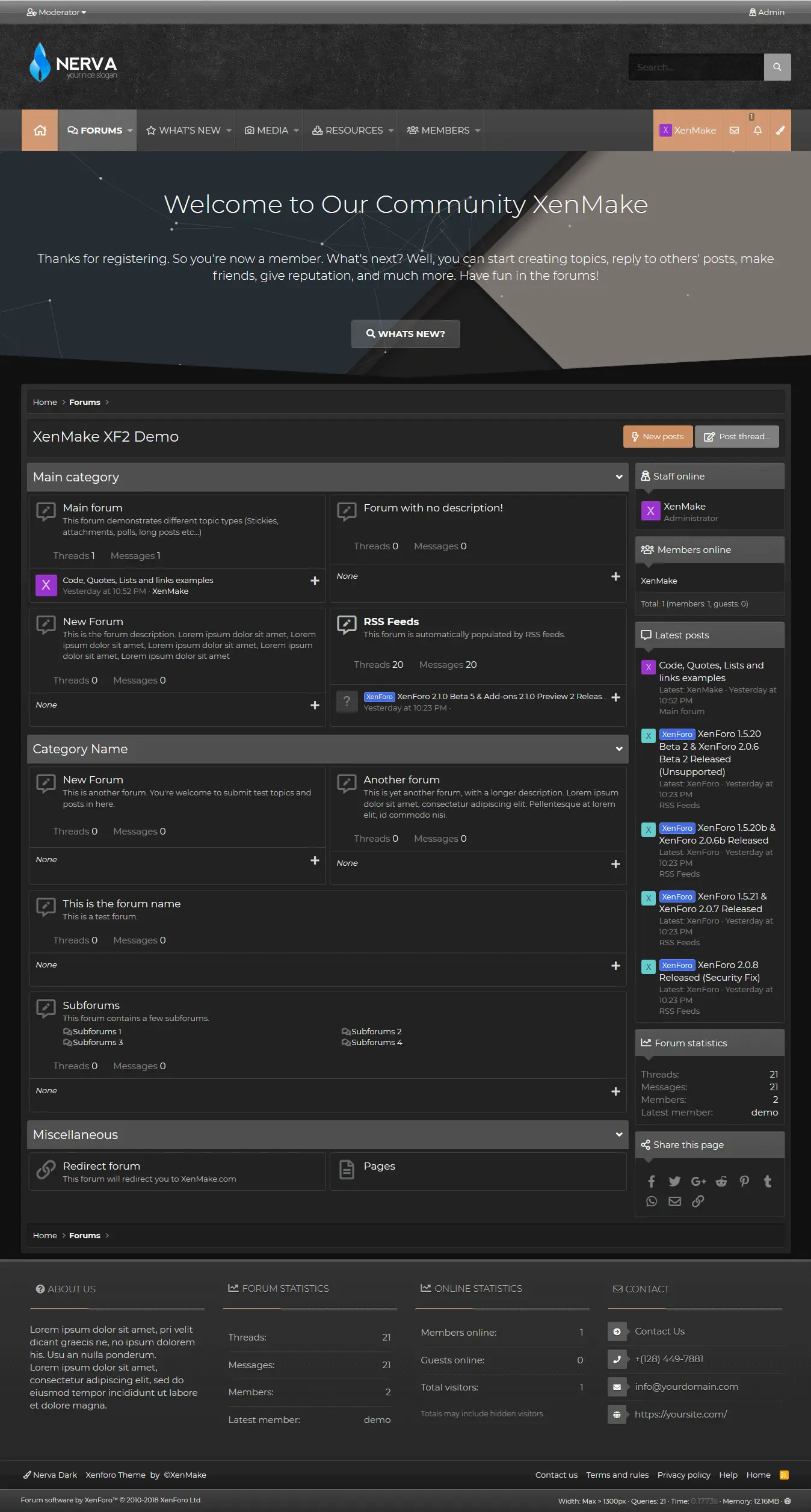
Task: Click into the Search input field
Action: tap(697, 67)
